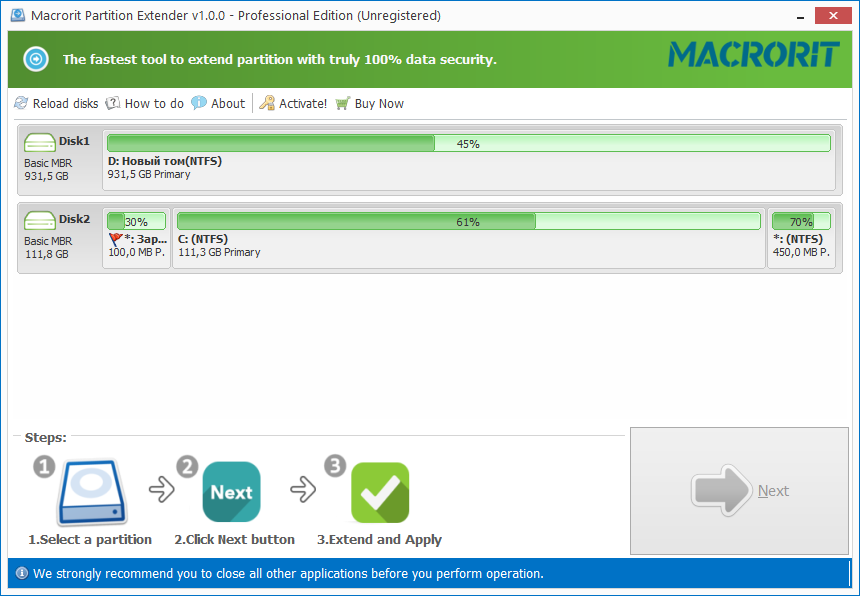Click the circular logo icon in the green banner
The width and height of the screenshot is (860, 596).
pyautogui.click(x=35, y=59)
